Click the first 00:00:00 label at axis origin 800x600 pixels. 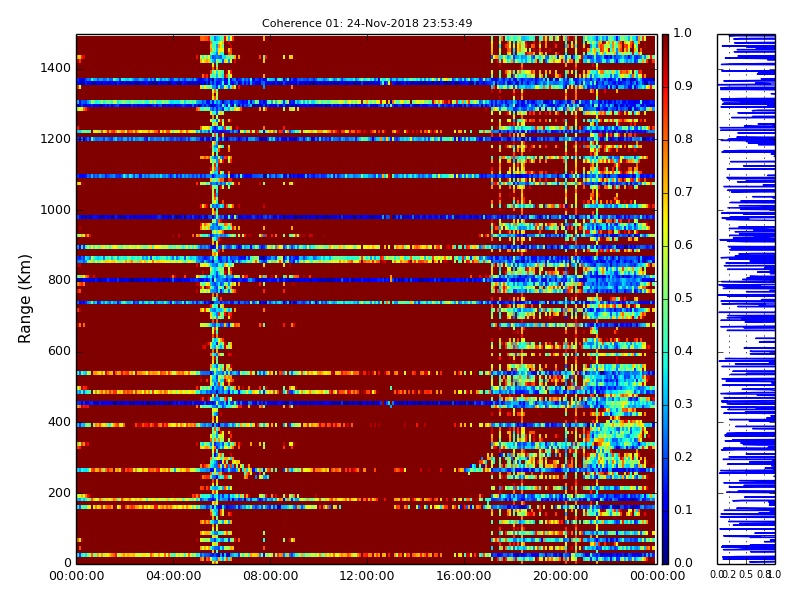77,576
